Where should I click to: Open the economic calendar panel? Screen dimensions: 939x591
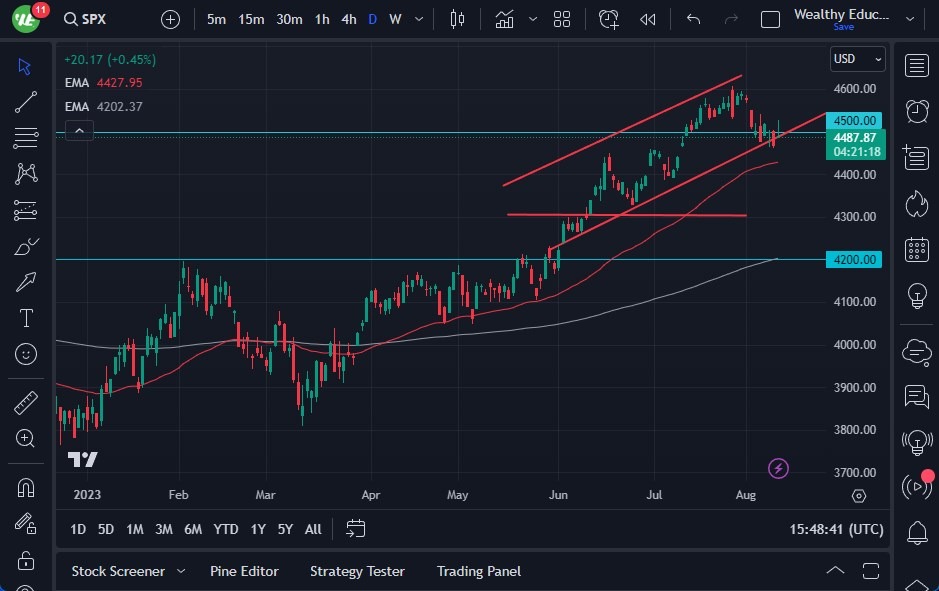(x=917, y=249)
